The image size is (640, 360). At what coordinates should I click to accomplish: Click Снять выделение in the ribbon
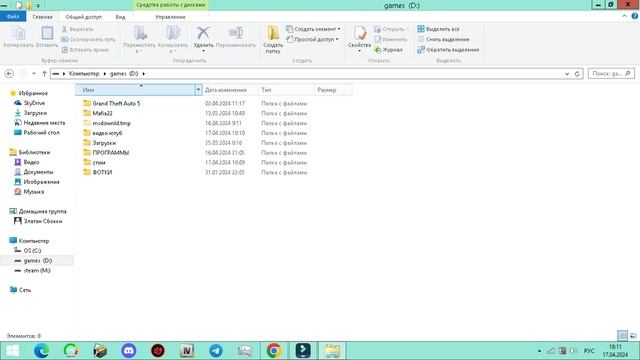coord(443,39)
